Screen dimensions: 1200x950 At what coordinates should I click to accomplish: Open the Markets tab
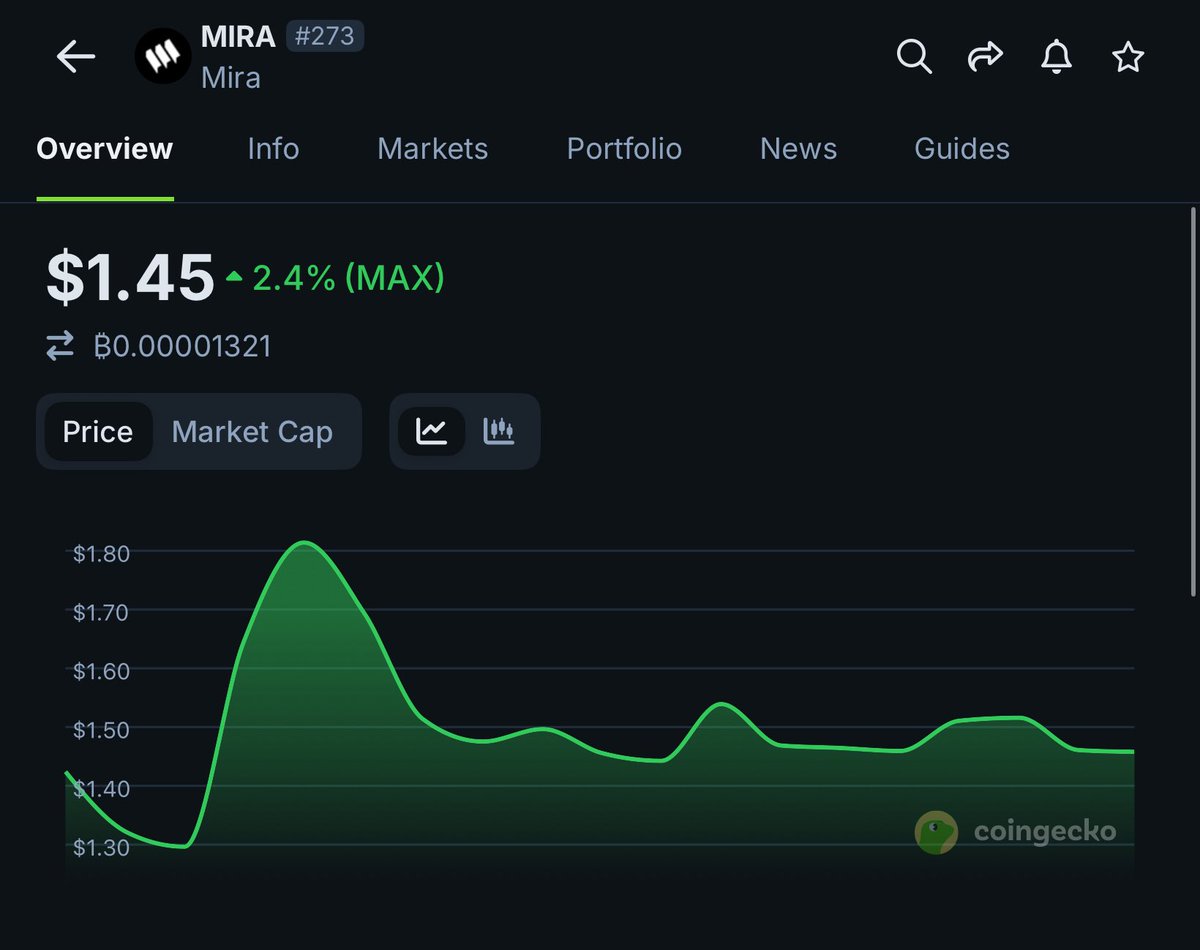click(432, 149)
